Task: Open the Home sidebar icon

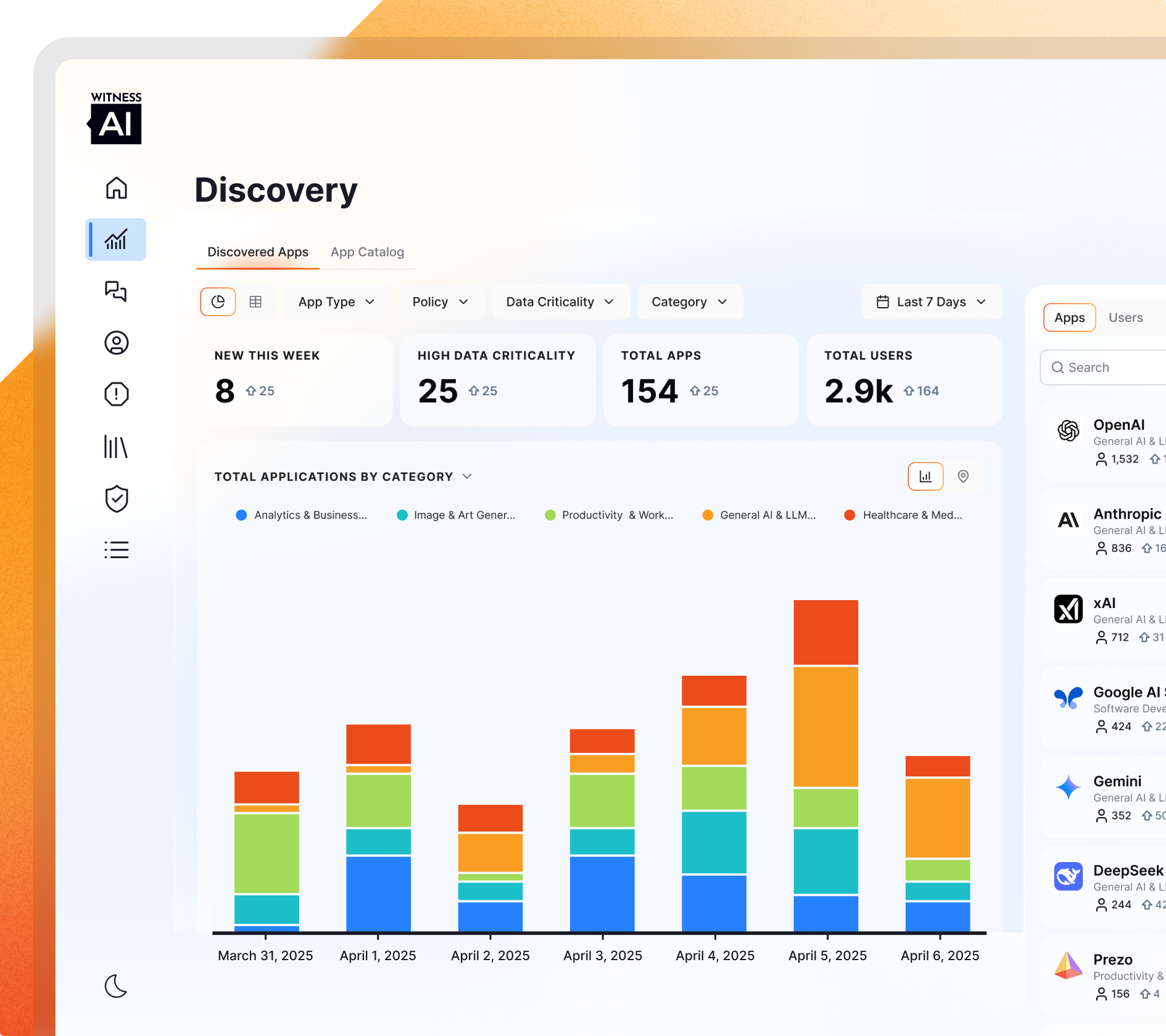Action: [x=116, y=188]
